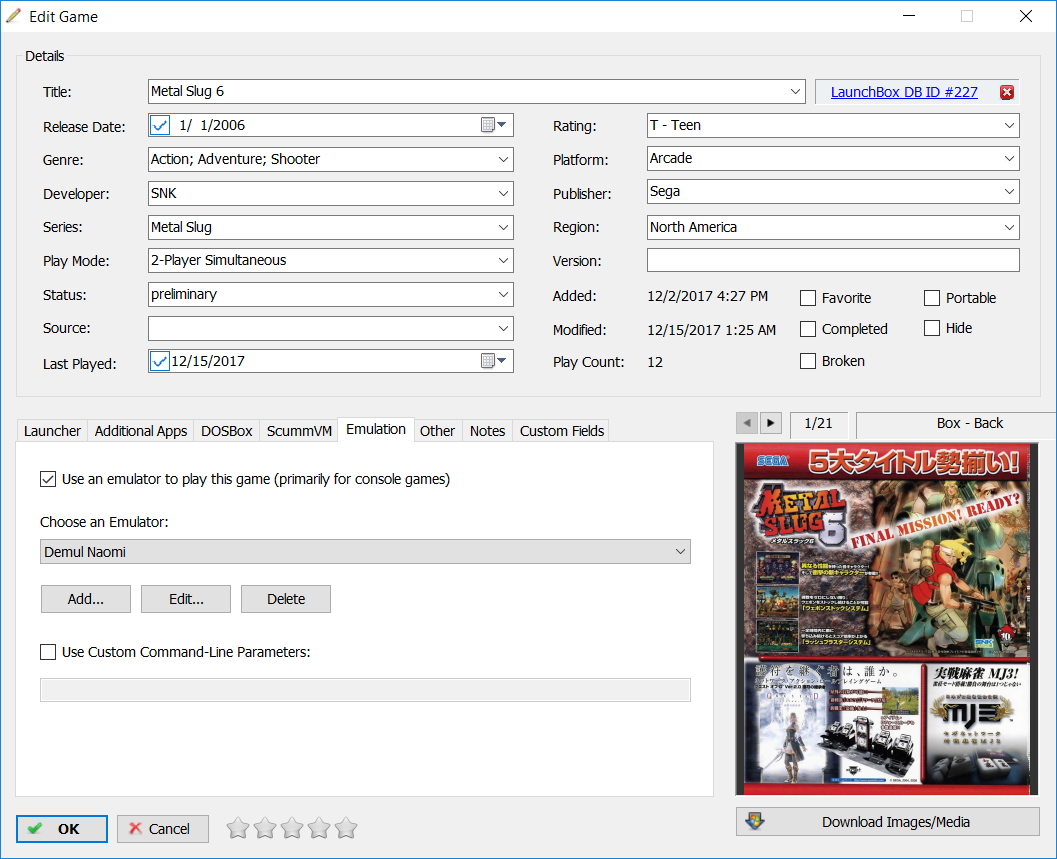This screenshot has width=1057, height=859.
Task: Open the Rating dropdown
Action: (1009, 125)
